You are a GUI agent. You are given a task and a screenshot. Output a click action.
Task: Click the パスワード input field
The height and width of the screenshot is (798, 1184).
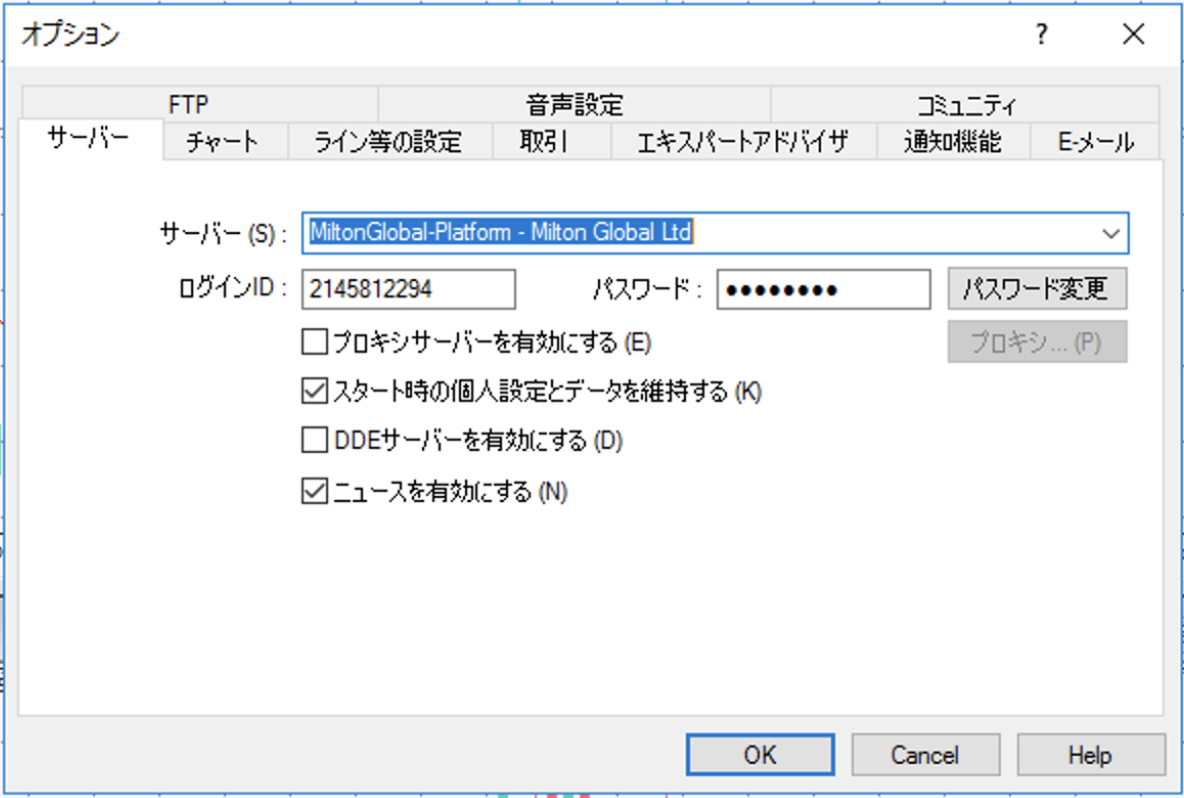click(823, 289)
